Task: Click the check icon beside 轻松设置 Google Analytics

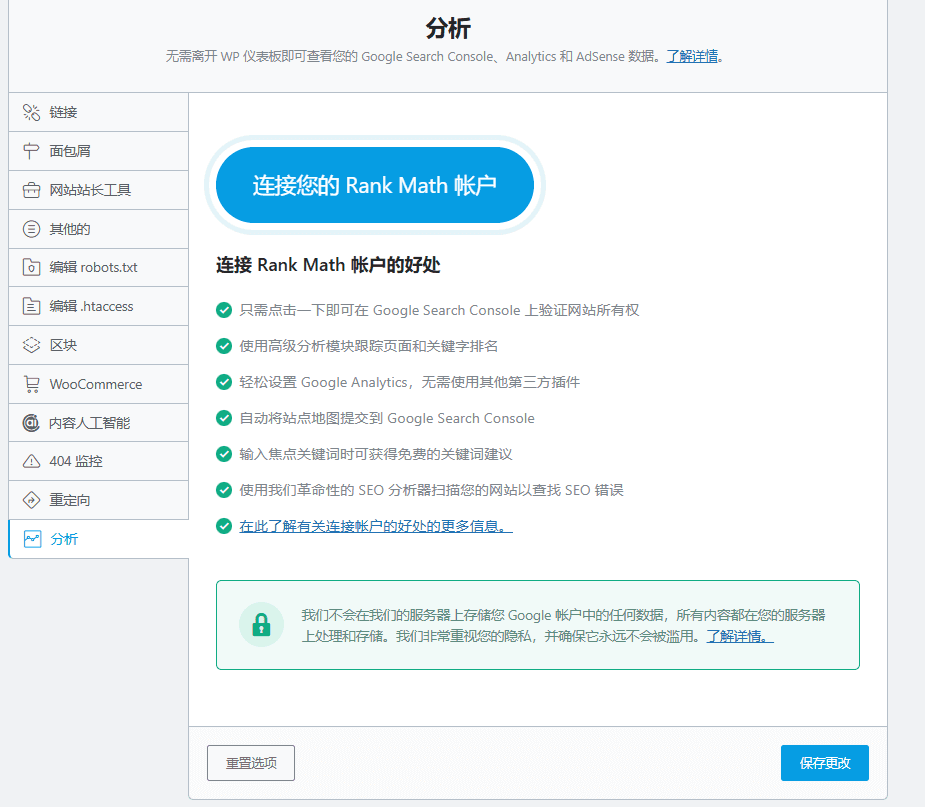Action: [224, 382]
